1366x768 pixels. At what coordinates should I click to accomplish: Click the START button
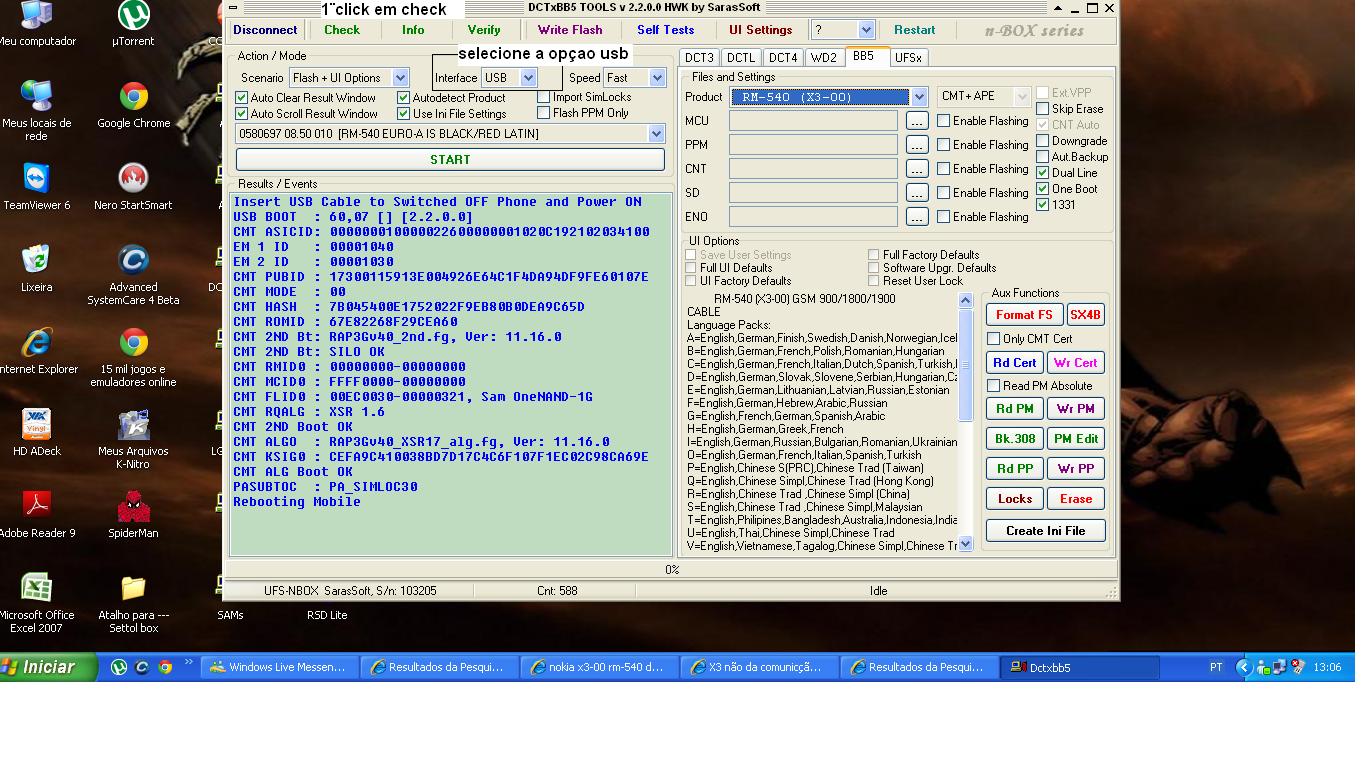tap(450, 159)
